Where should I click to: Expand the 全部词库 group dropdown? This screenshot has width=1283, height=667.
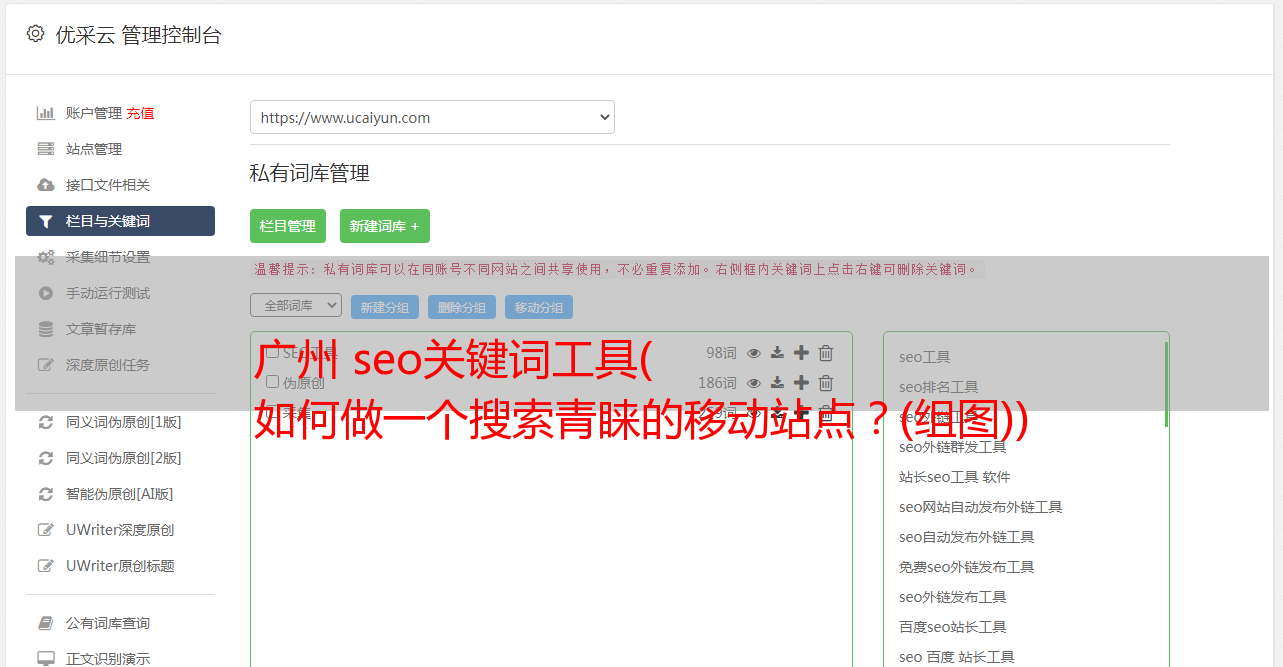(x=296, y=305)
